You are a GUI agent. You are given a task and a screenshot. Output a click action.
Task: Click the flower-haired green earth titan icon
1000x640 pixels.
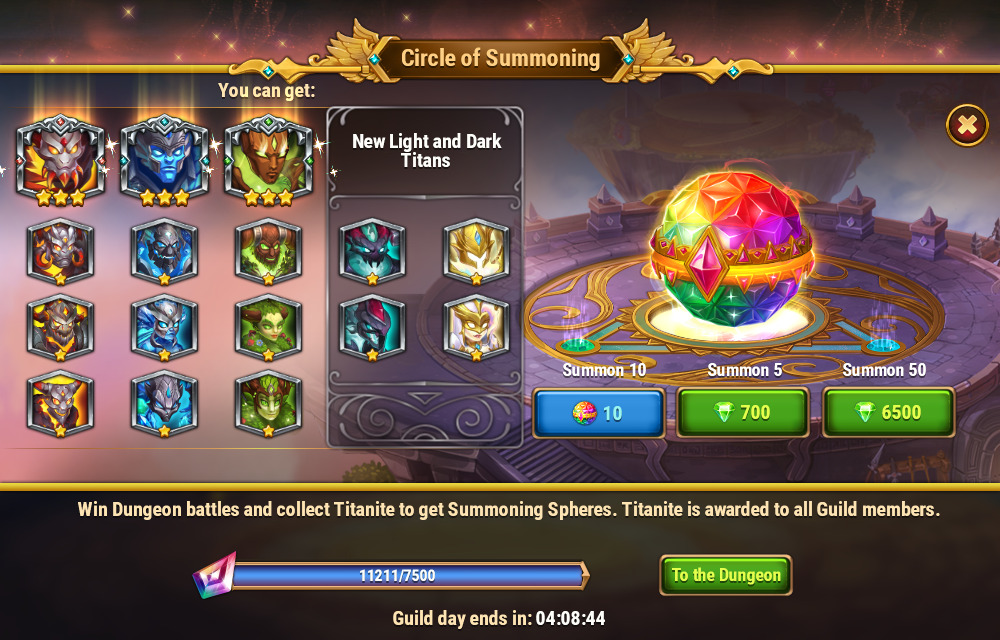[x=268, y=328]
